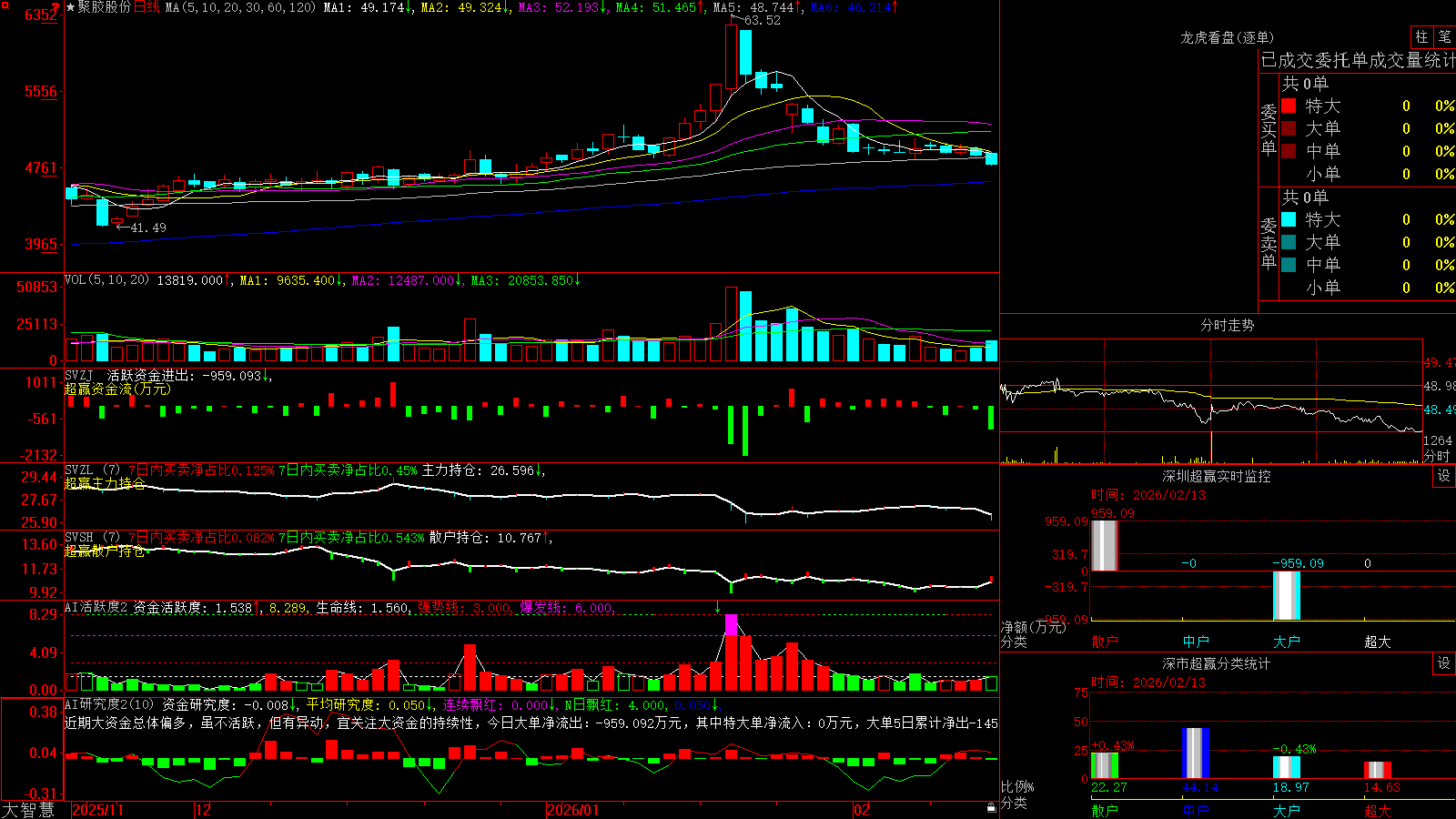Click the red 超大 14.63 bar
The image size is (1456, 819).
1378,770
